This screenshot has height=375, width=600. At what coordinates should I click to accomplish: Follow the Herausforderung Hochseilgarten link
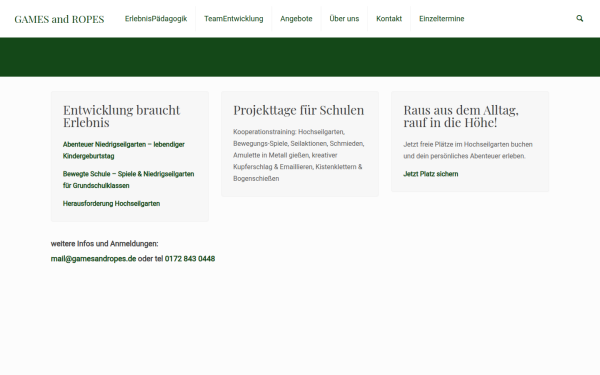(111, 204)
